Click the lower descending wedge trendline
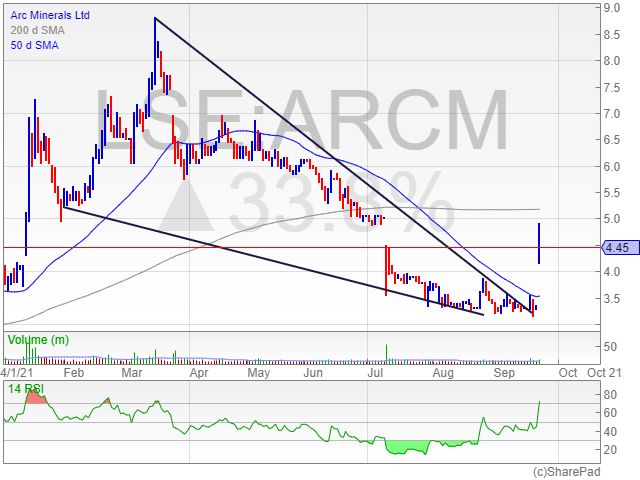This screenshot has height=480, width=640. 273,261
